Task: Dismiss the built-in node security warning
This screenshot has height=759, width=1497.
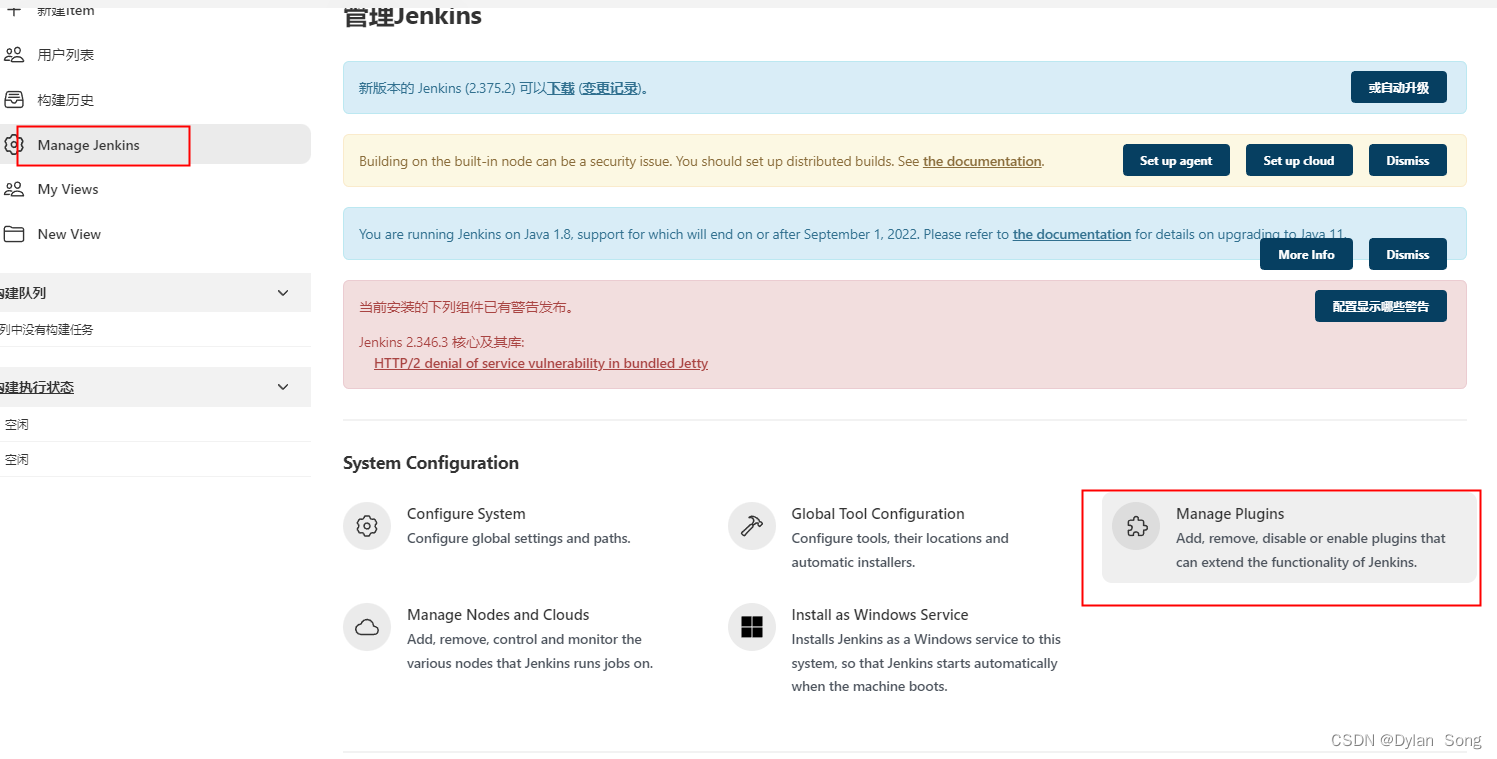Action: 1408,160
